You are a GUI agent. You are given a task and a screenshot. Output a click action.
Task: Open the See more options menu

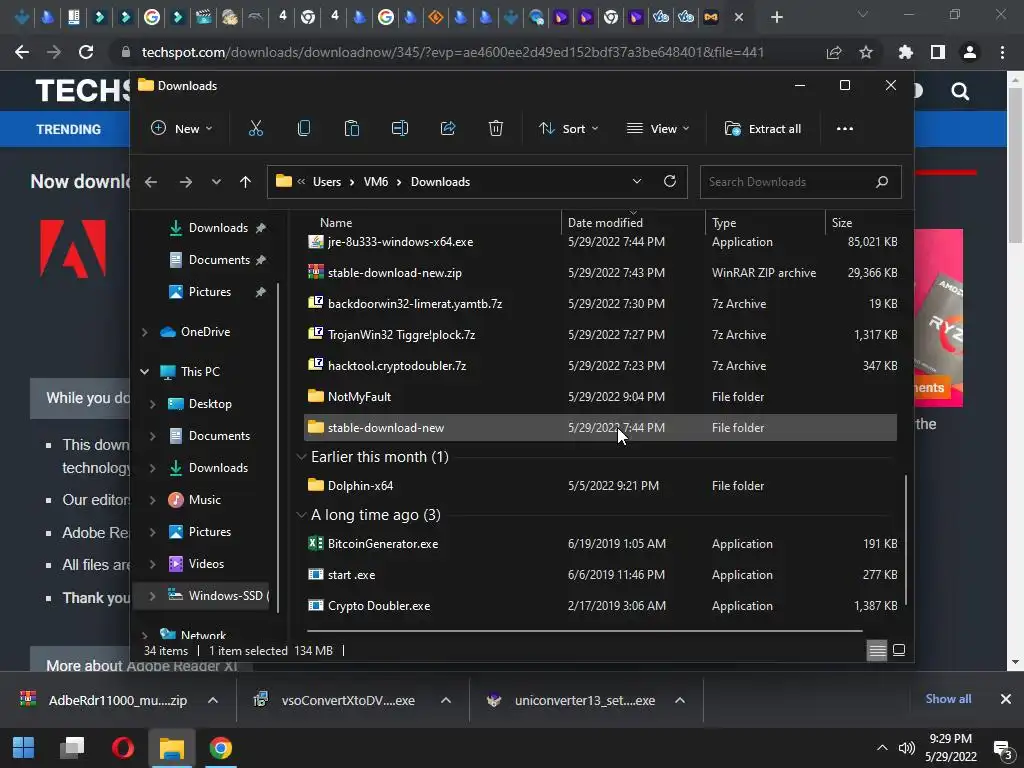845,128
